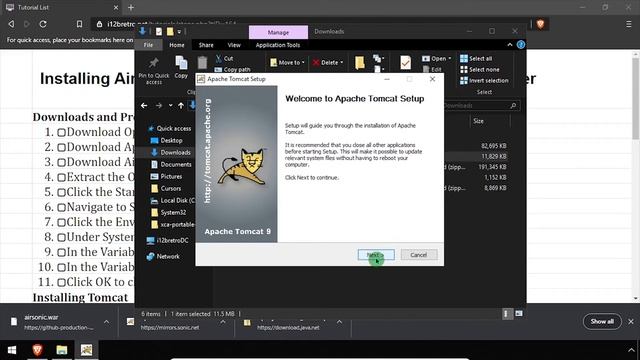Open the Open dropdown in ribbon

pyautogui.click(x=436, y=58)
